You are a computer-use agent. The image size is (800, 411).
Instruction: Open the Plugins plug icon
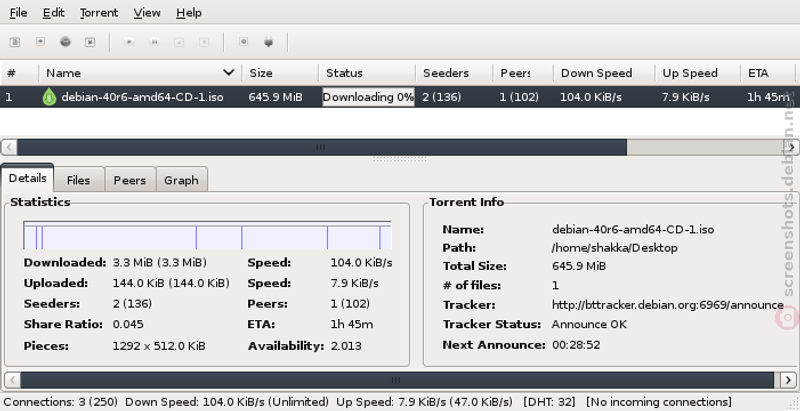coord(269,42)
